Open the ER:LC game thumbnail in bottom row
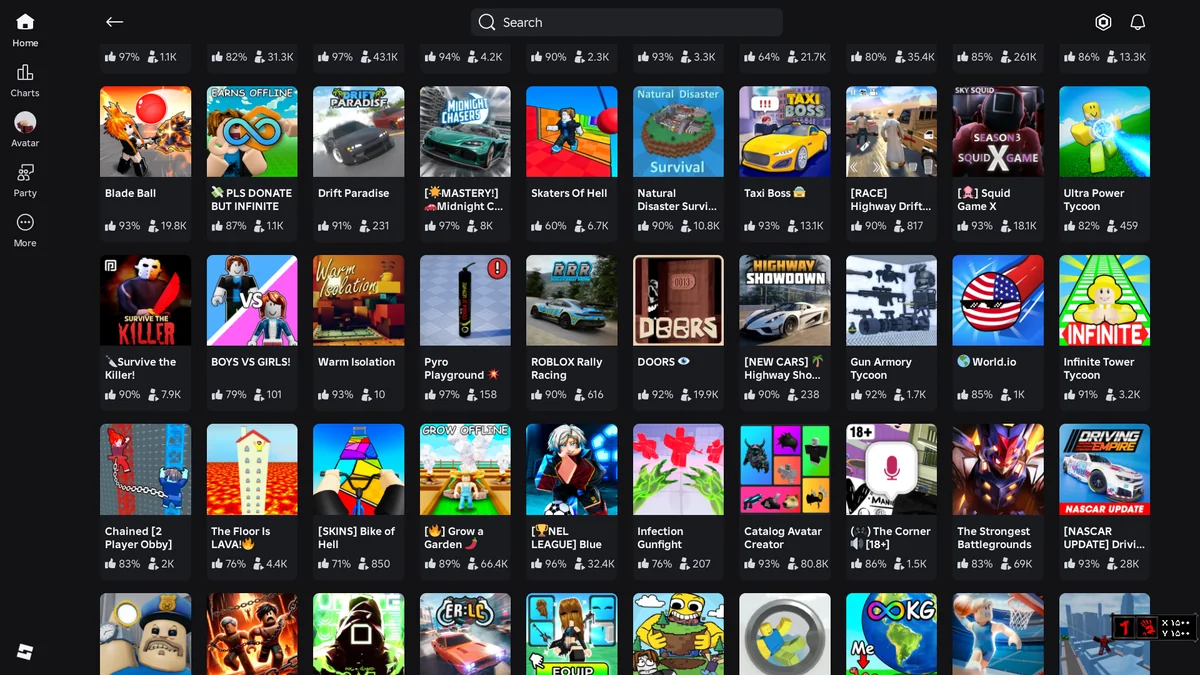Viewport: 1200px width, 675px height. 465,634
